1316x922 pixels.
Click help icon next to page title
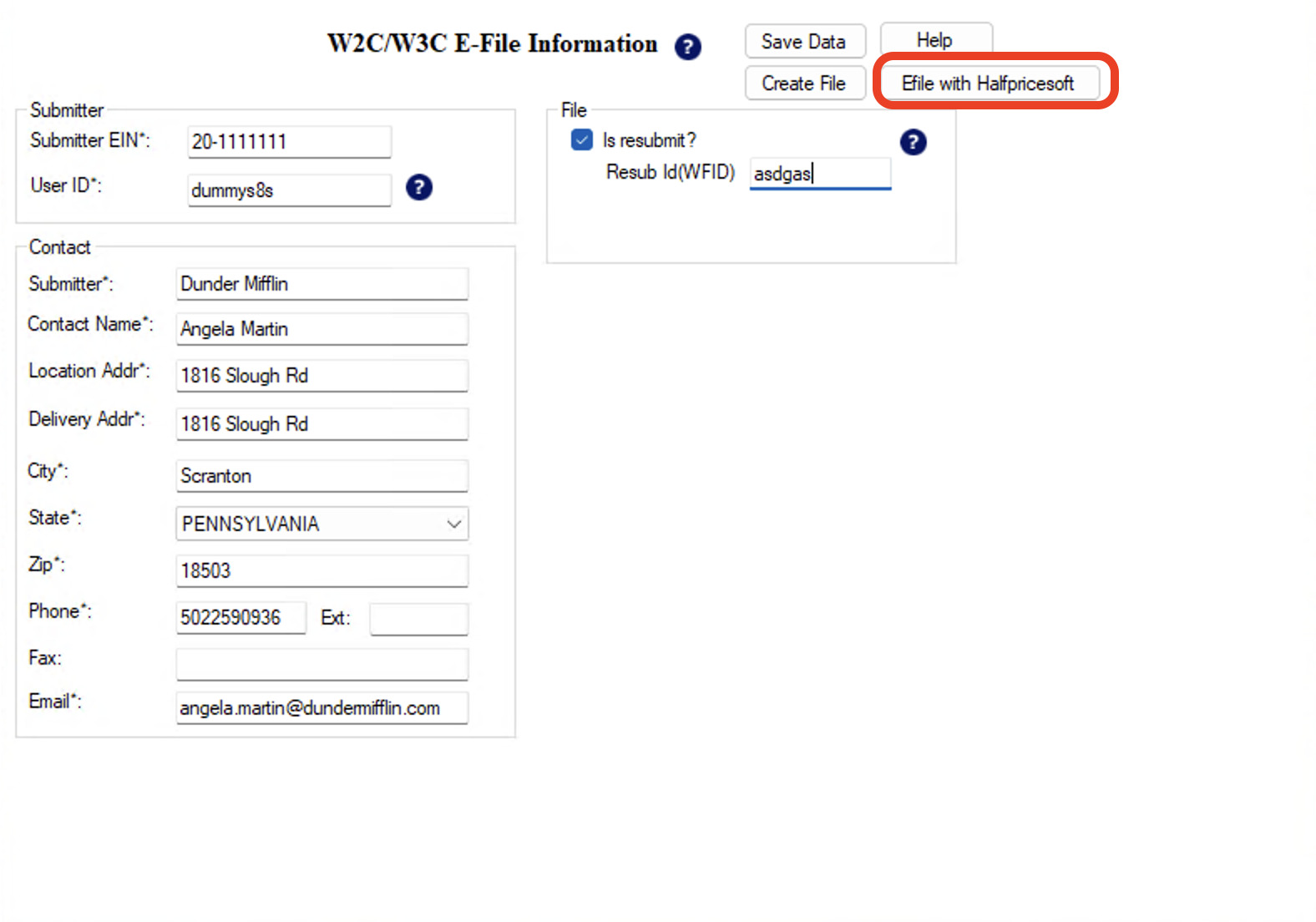click(687, 47)
